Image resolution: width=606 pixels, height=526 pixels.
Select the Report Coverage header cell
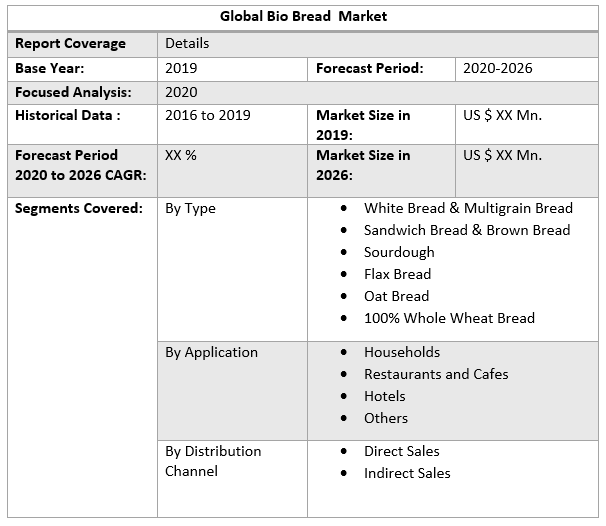coord(70,44)
